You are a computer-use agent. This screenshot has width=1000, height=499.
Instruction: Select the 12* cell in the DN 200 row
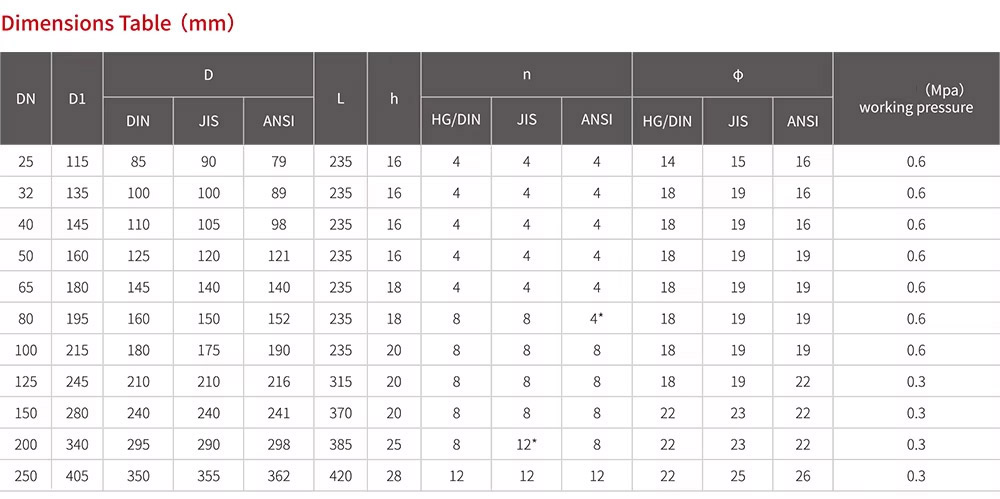pyautogui.click(x=527, y=445)
